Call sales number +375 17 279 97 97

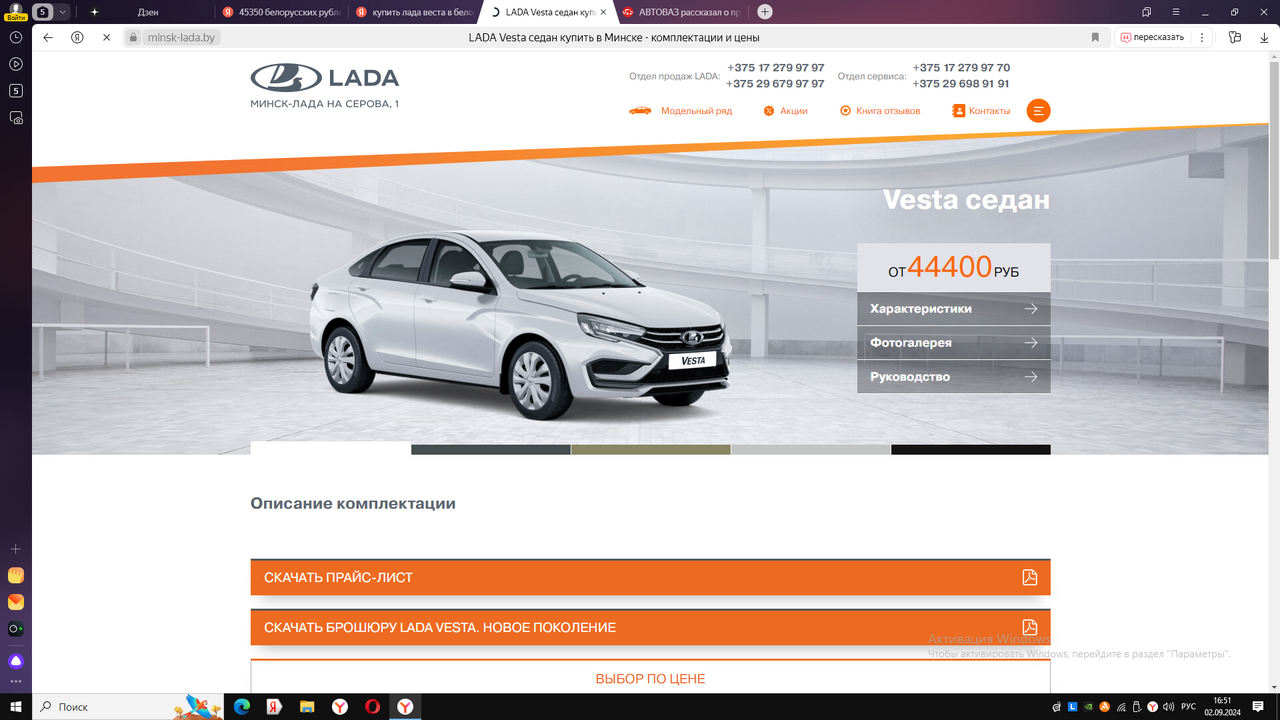(776, 68)
